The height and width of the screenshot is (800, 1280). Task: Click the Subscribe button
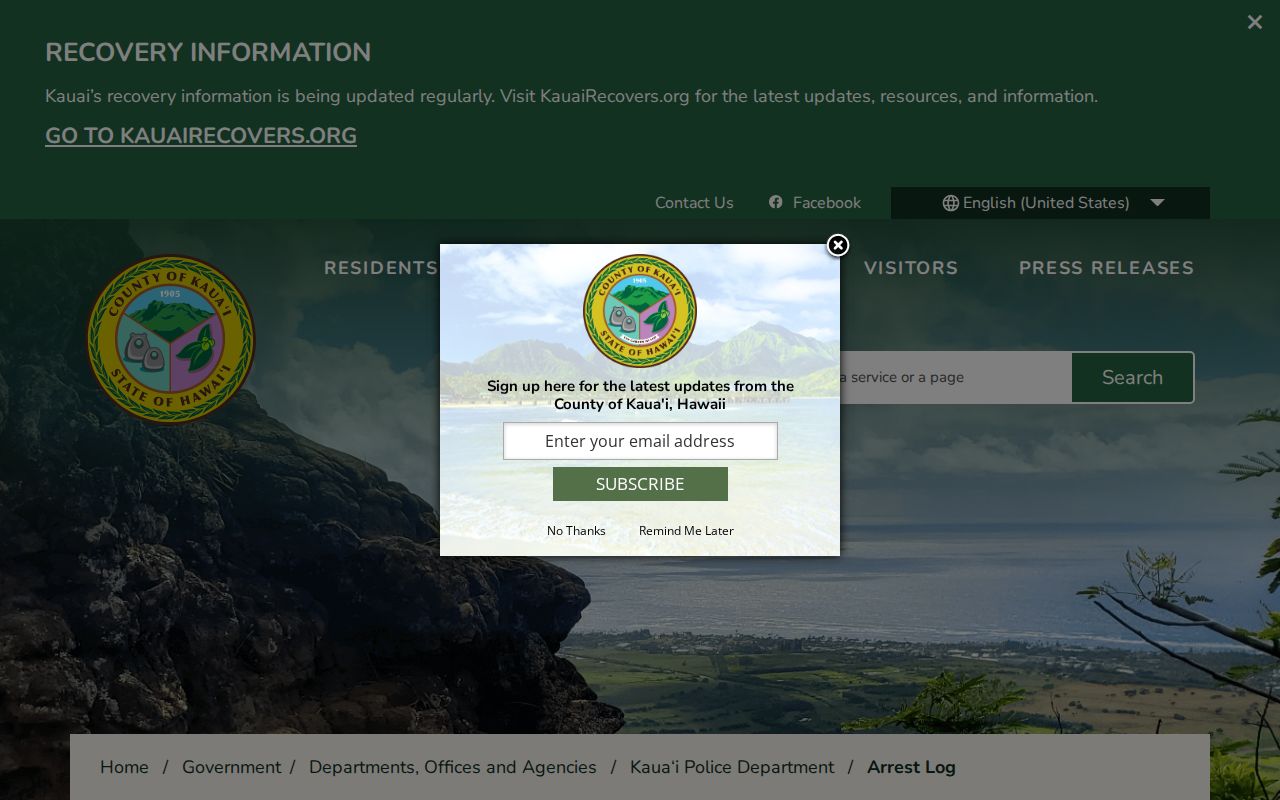(x=640, y=484)
